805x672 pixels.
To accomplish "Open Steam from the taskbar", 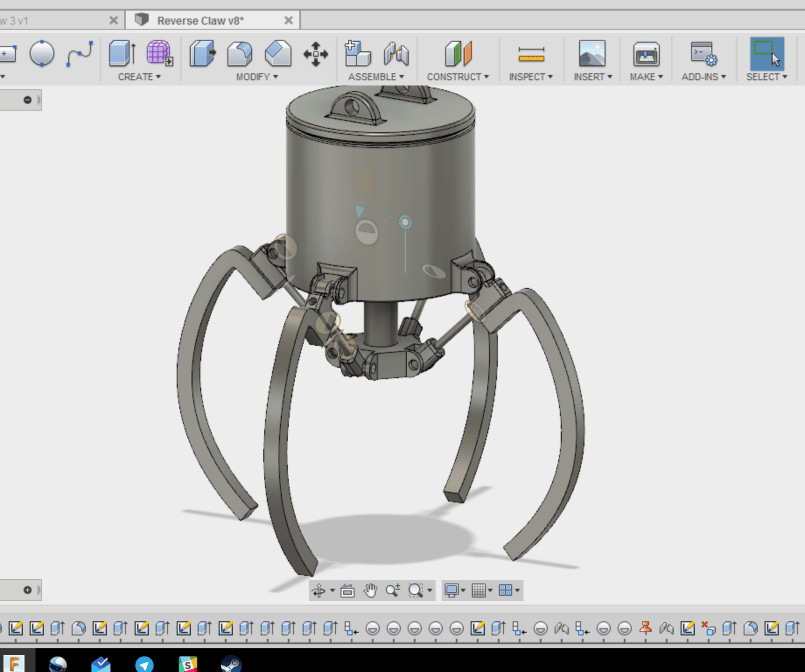I will [x=232, y=664].
